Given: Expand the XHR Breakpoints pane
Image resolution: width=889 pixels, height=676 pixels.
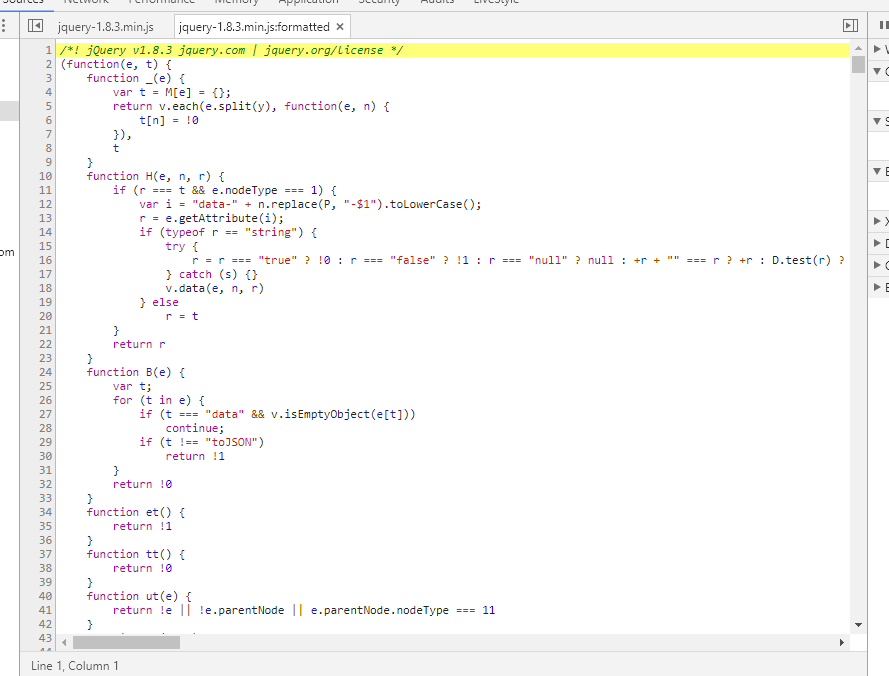Looking at the screenshot, I should [x=879, y=220].
